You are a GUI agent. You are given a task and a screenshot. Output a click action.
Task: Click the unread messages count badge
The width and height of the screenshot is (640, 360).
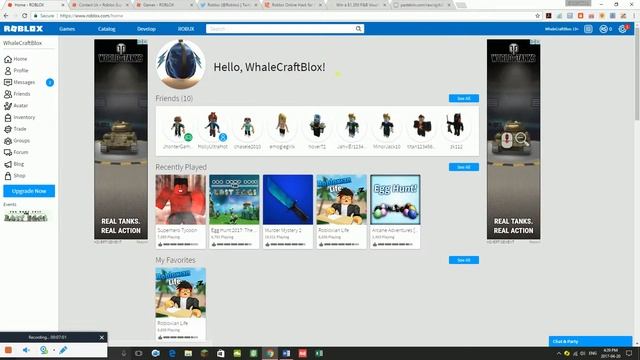click(50, 82)
